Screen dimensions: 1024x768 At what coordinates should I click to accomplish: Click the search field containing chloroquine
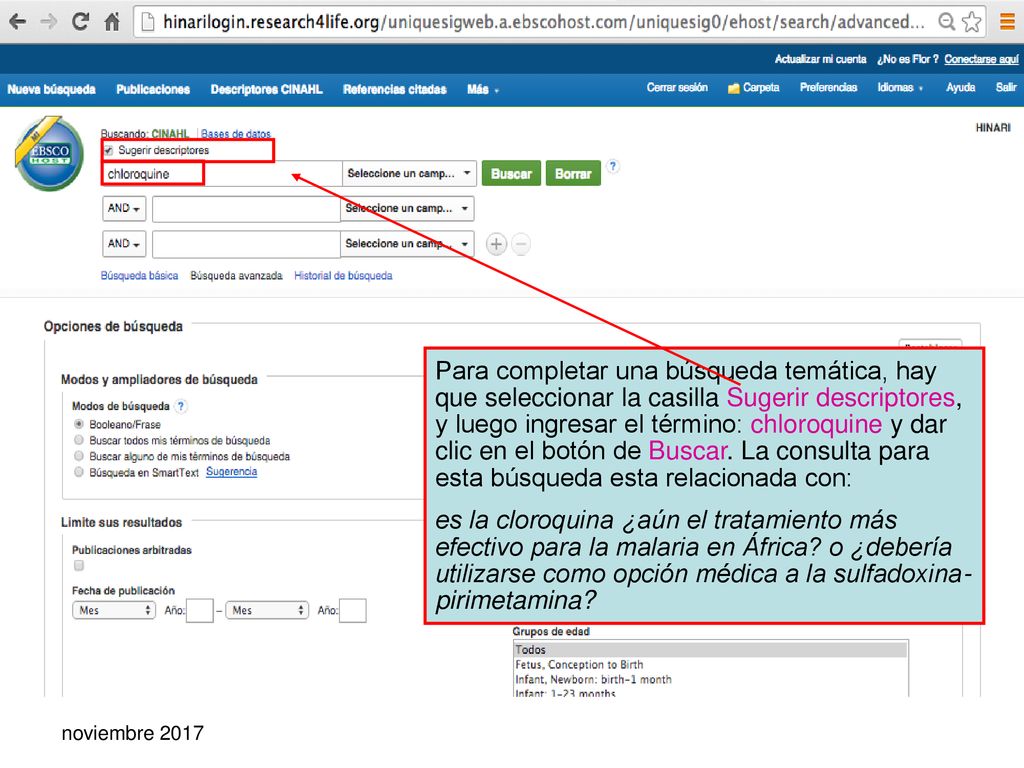click(x=222, y=174)
